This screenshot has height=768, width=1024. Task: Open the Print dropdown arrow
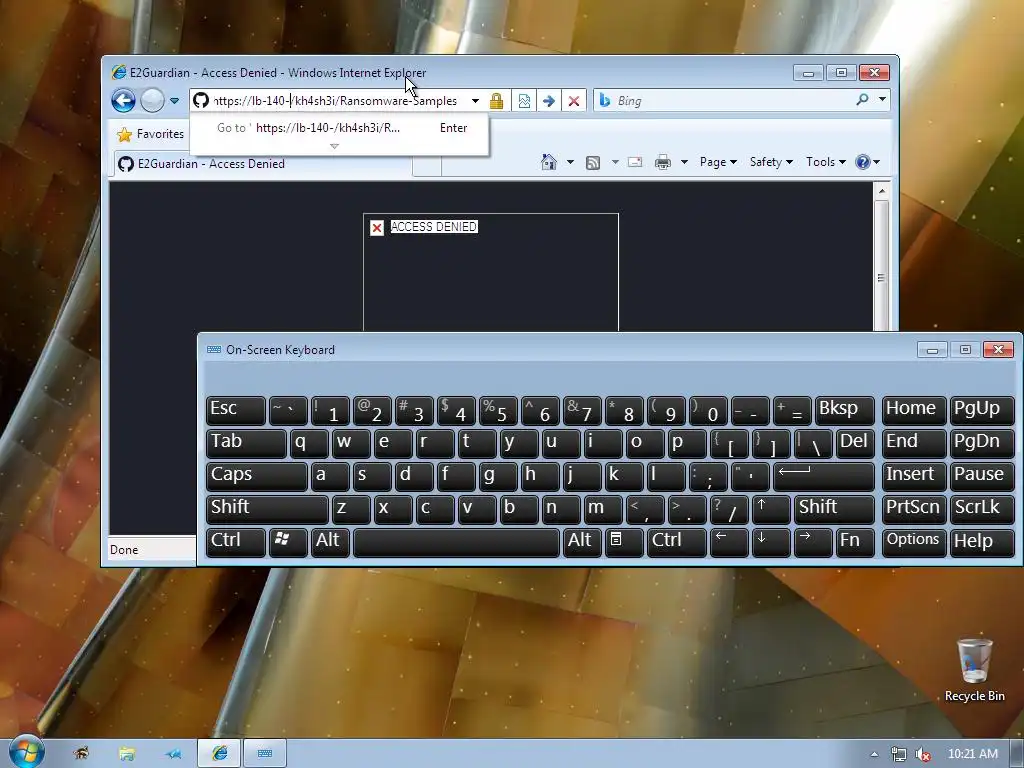coord(684,162)
